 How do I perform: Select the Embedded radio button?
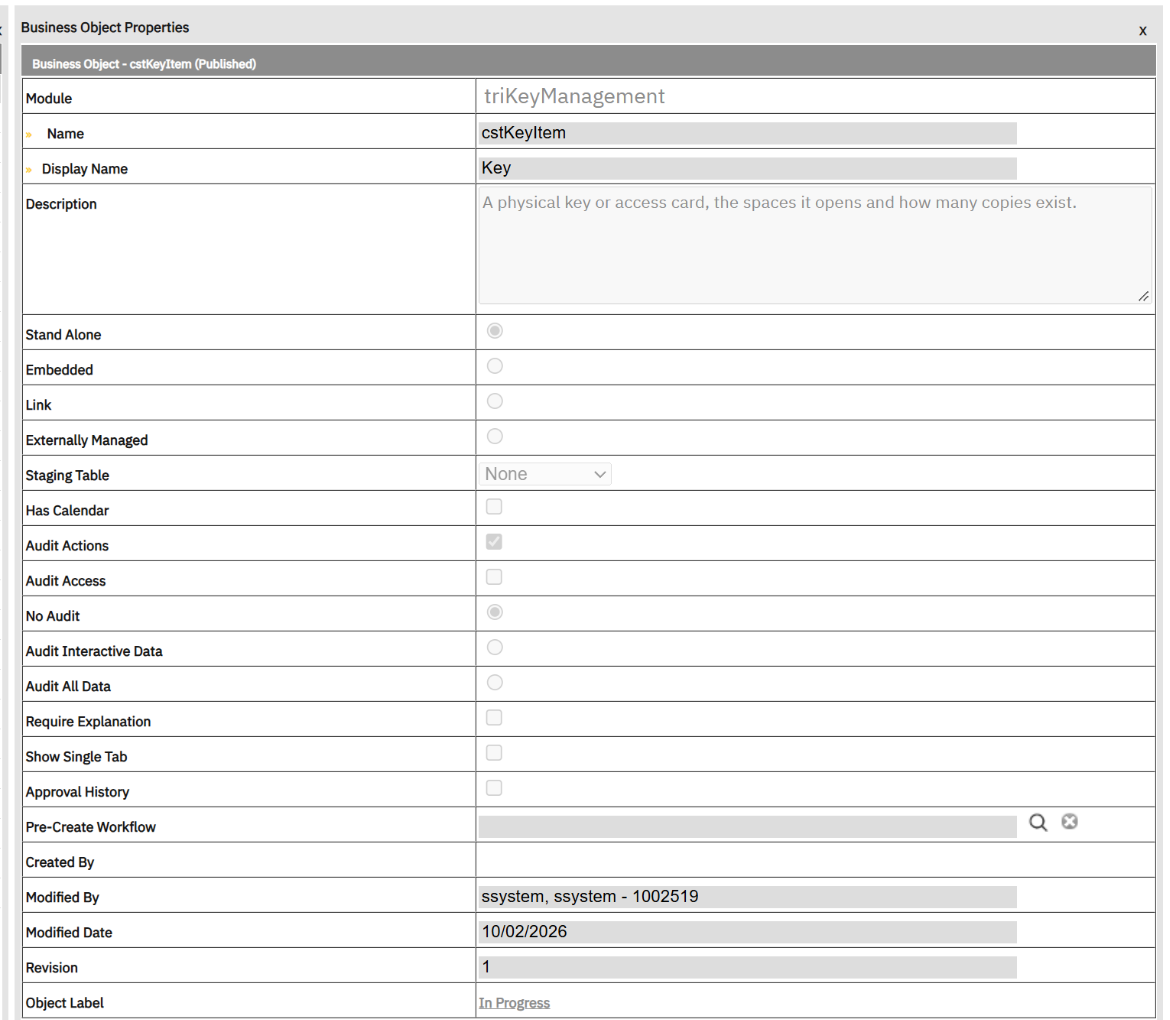tap(495, 366)
